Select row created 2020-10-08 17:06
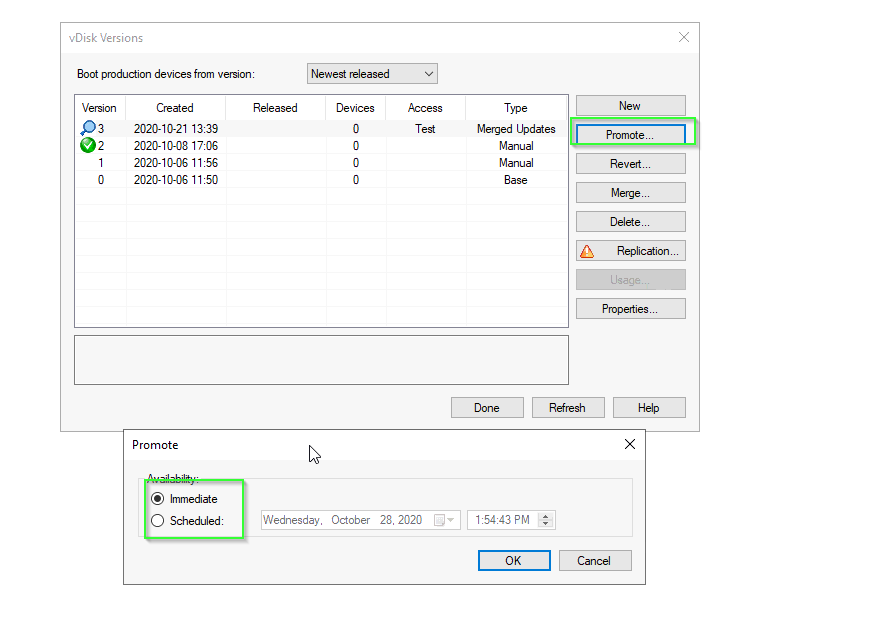Image resolution: width=882 pixels, height=635 pixels. coord(321,146)
